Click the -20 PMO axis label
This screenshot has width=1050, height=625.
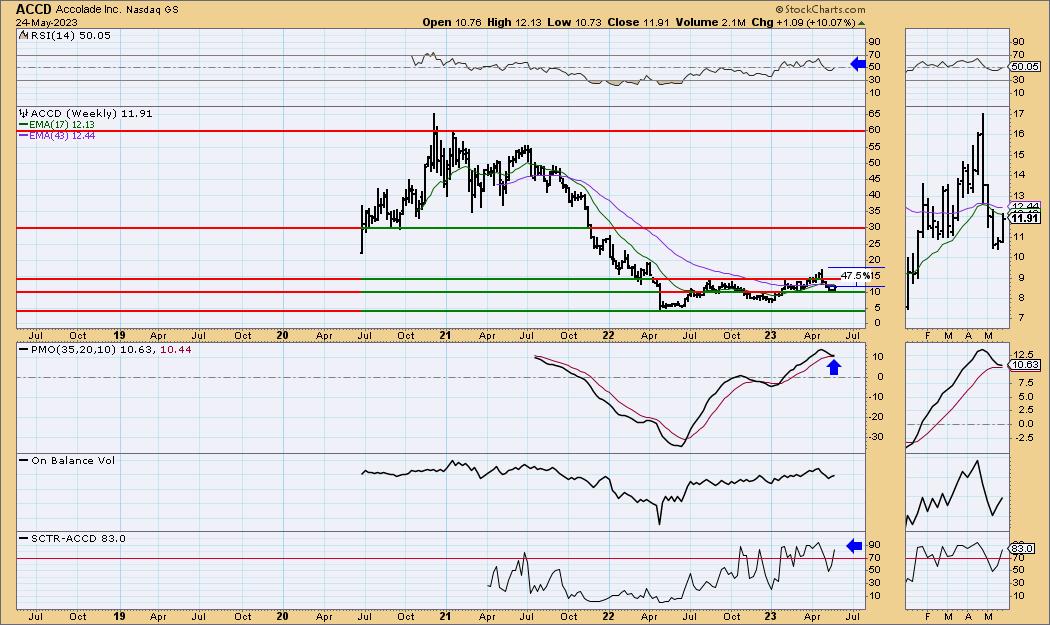[876, 417]
